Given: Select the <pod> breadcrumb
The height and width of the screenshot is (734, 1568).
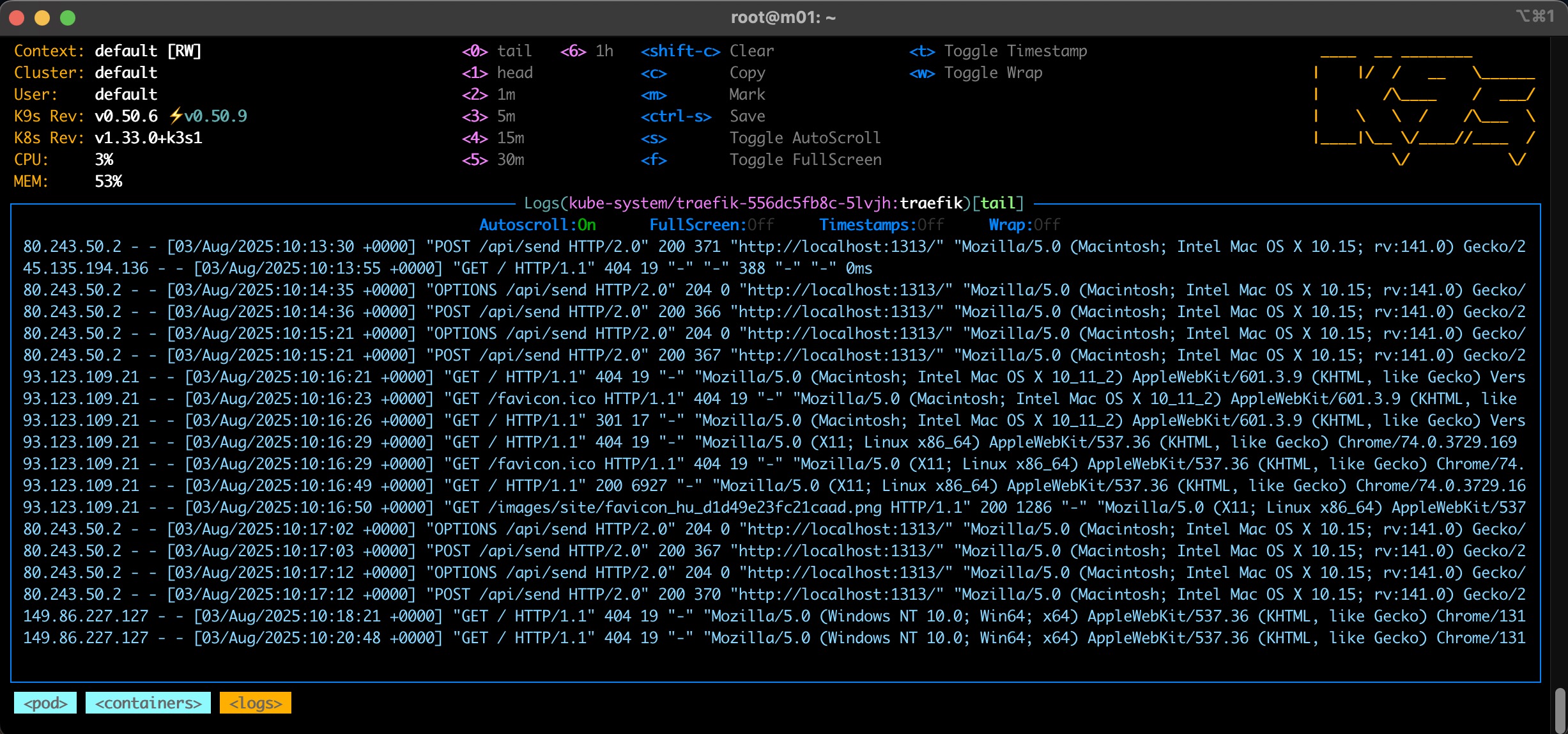Looking at the screenshot, I should (45, 703).
